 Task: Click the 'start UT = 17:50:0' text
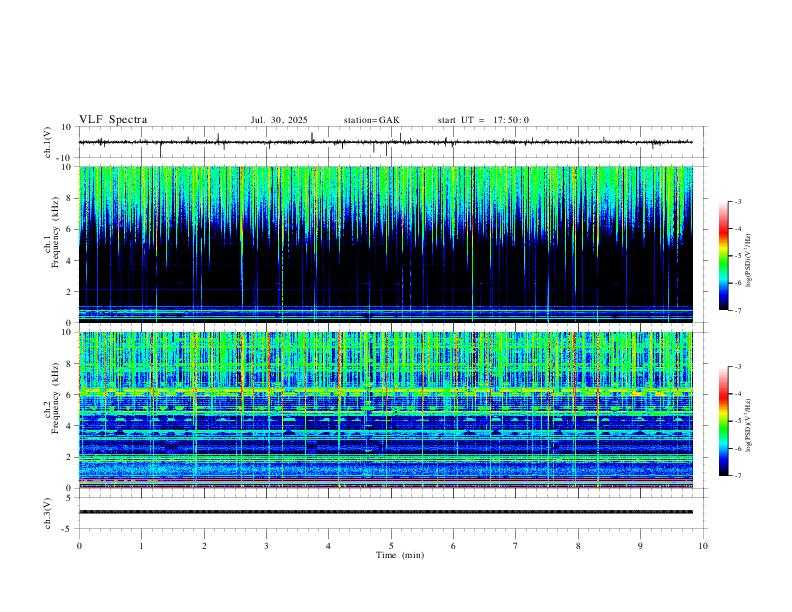[483, 120]
